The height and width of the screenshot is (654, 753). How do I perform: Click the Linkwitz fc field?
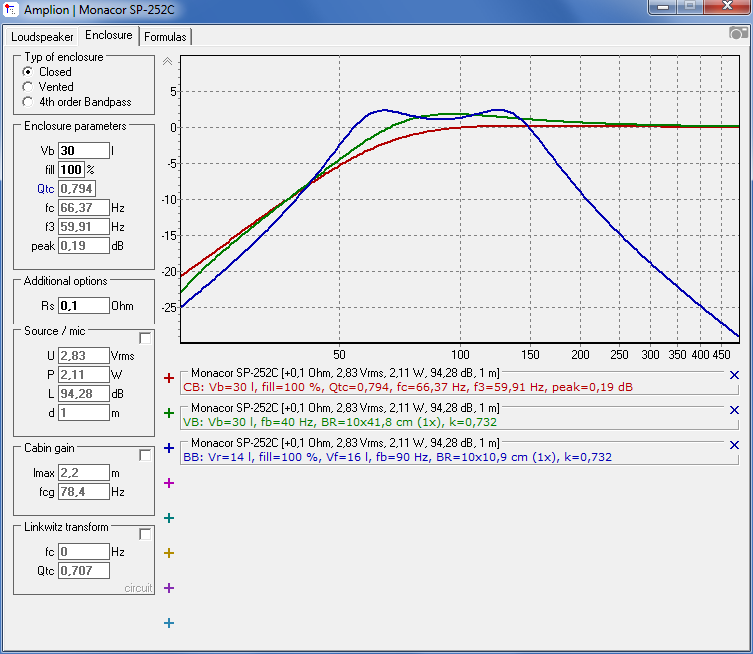point(84,552)
